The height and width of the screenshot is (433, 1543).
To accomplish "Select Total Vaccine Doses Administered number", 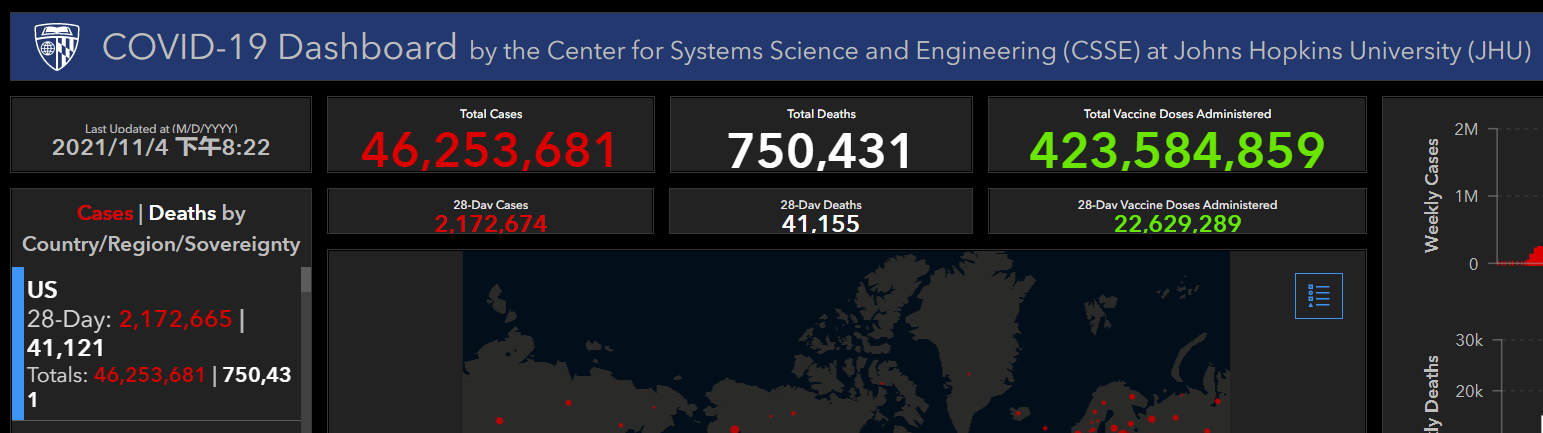I will pos(1177,150).
